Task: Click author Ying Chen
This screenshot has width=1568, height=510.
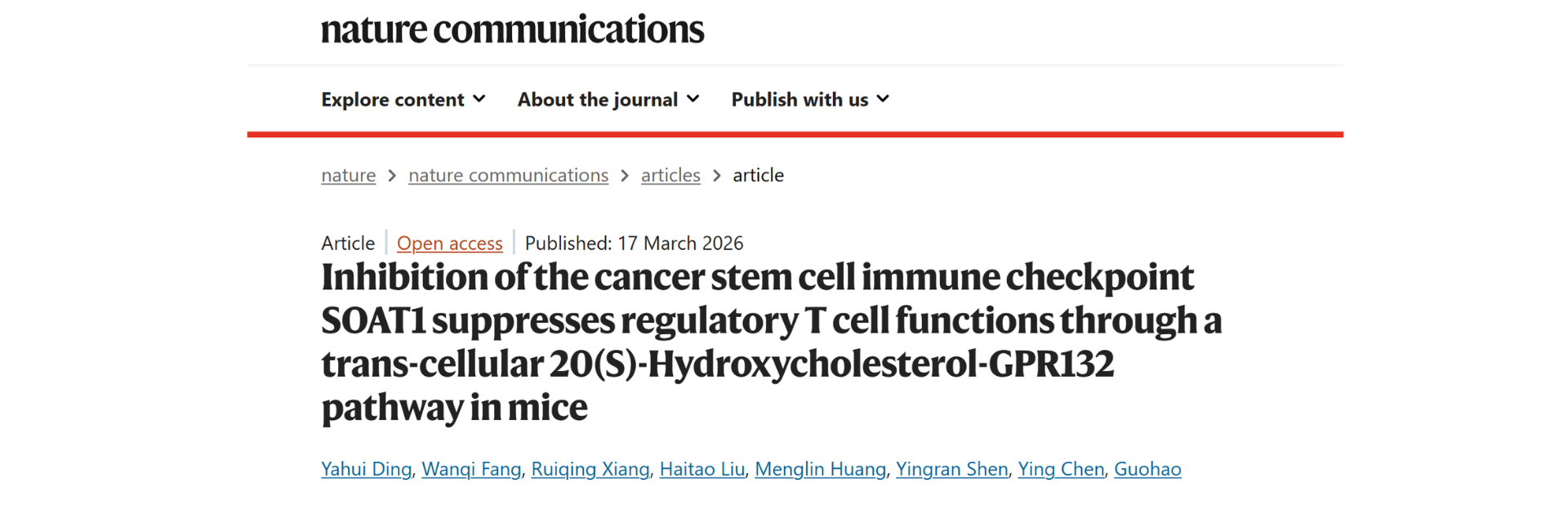Action: pos(1061,469)
